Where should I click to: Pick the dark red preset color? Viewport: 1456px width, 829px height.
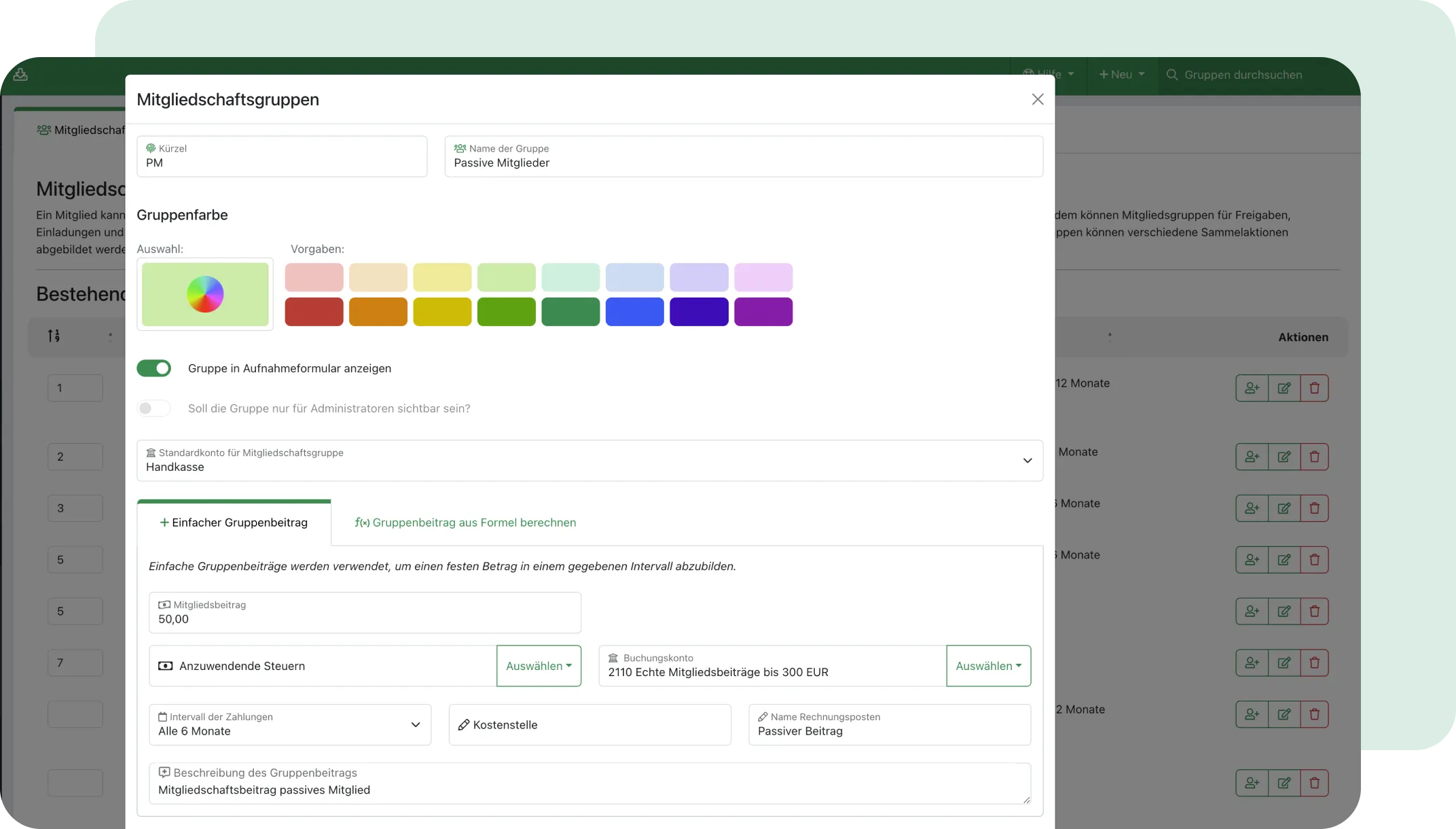click(314, 312)
